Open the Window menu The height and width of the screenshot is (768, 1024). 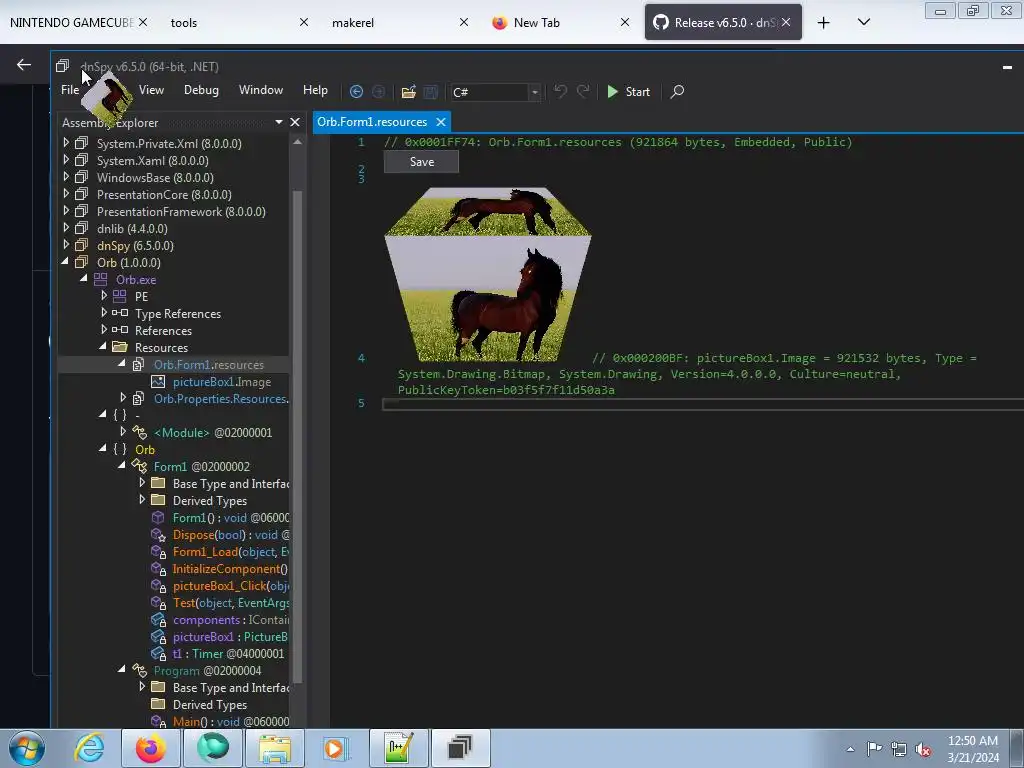tap(261, 90)
